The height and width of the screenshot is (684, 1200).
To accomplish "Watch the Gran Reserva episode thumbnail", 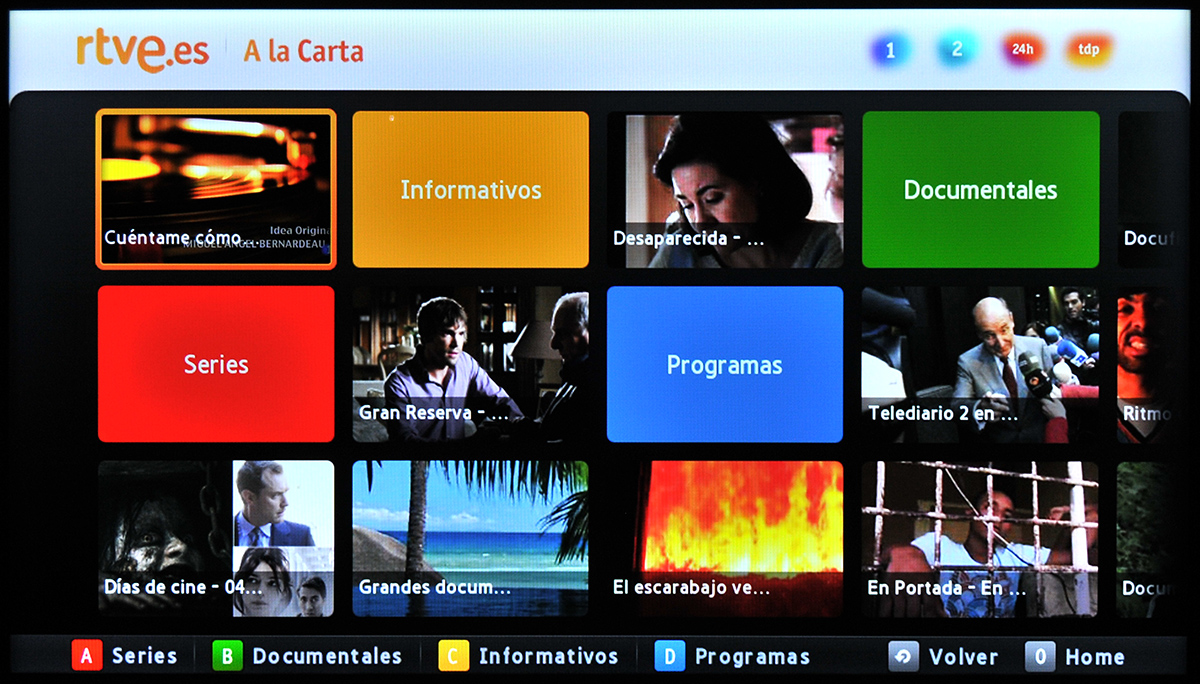I will [x=471, y=364].
